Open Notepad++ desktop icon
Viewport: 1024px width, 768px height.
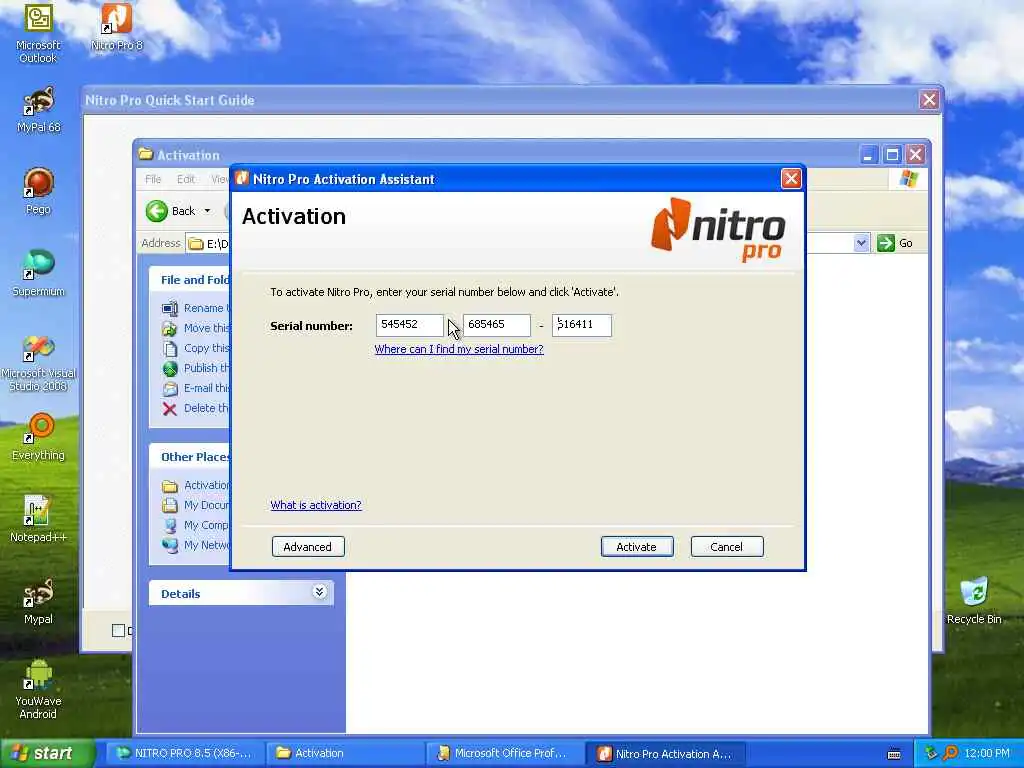[39, 519]
